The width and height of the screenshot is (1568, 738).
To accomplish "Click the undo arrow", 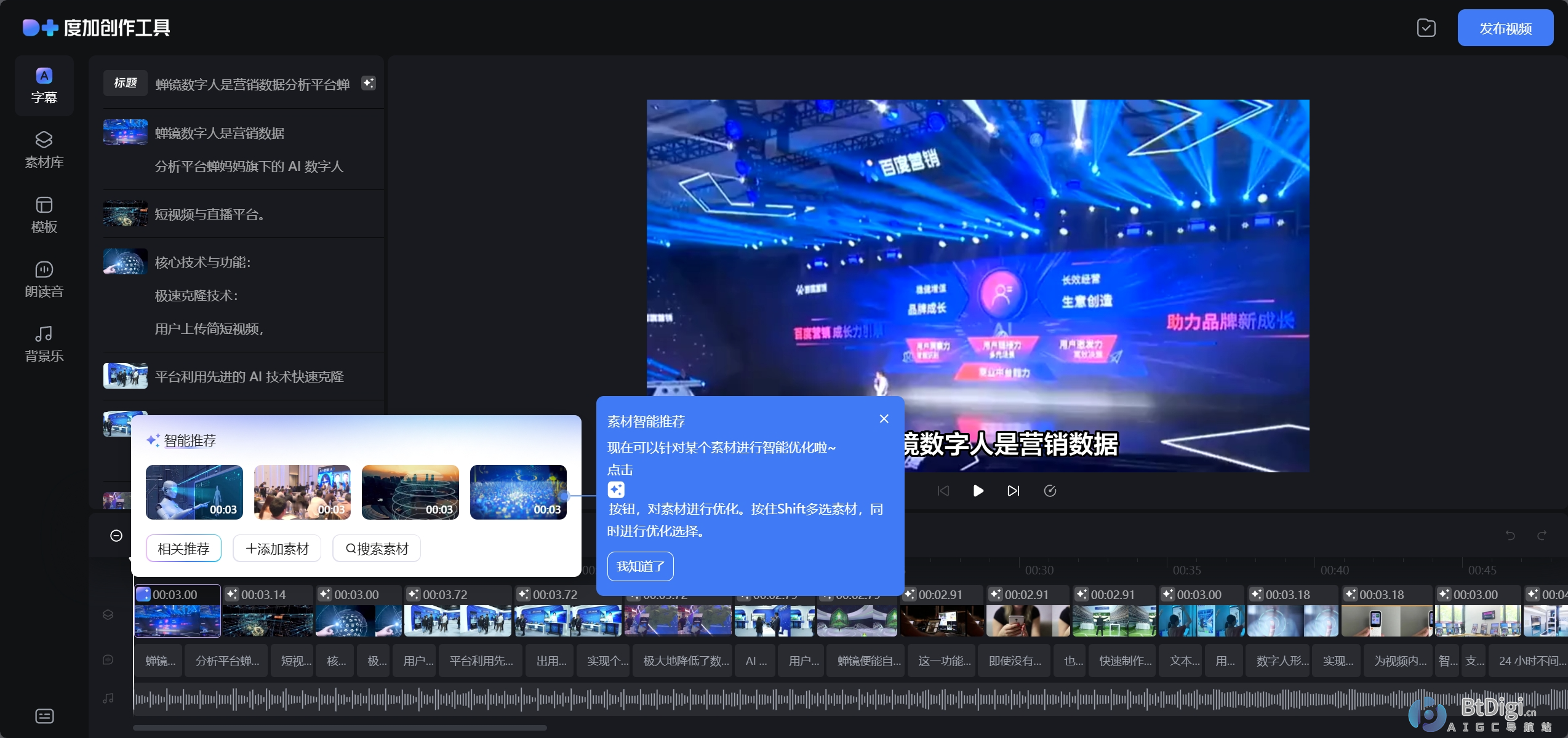I will pyautogui.click(x=1510, y=535).
